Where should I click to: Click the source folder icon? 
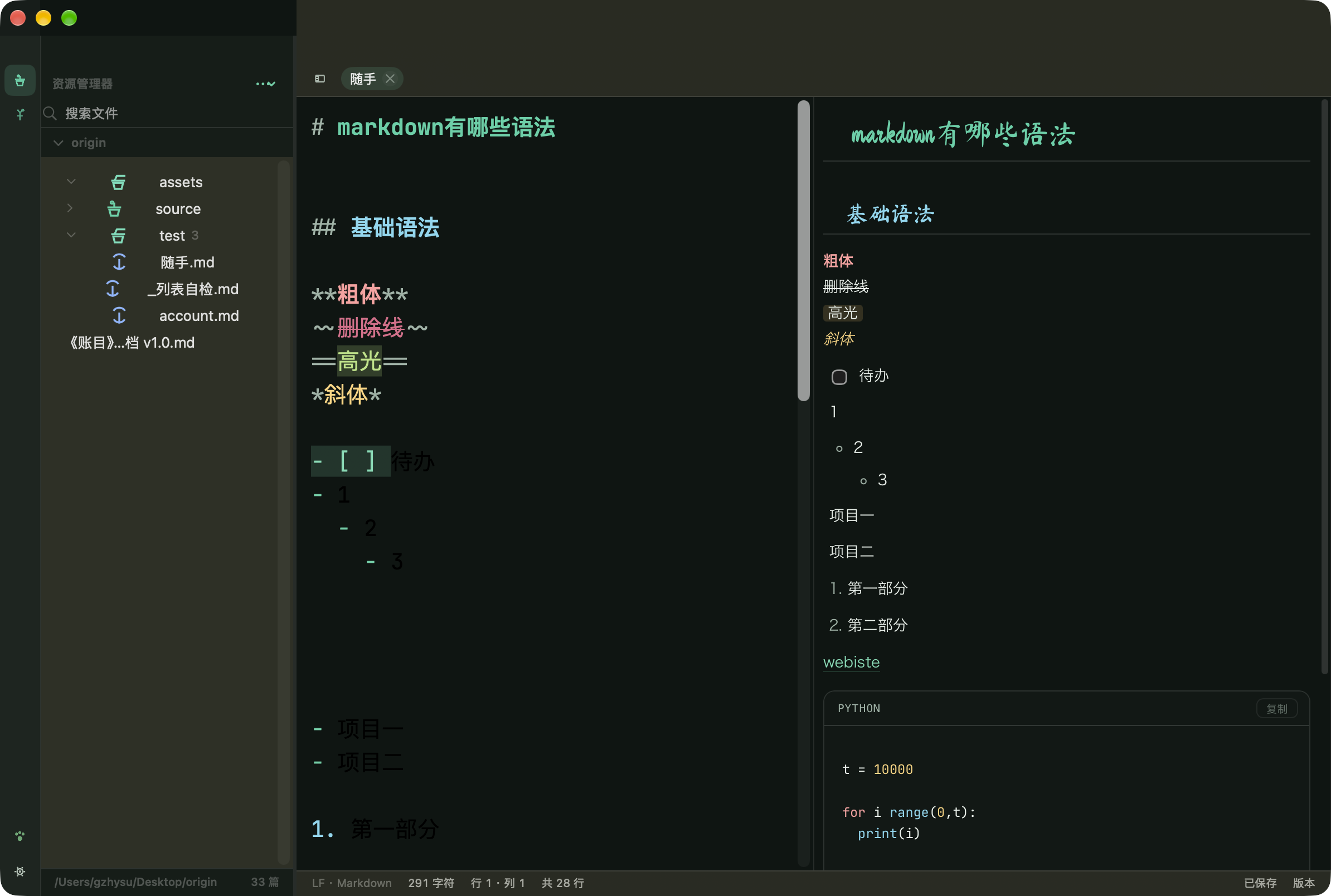[x=114, y=208]
